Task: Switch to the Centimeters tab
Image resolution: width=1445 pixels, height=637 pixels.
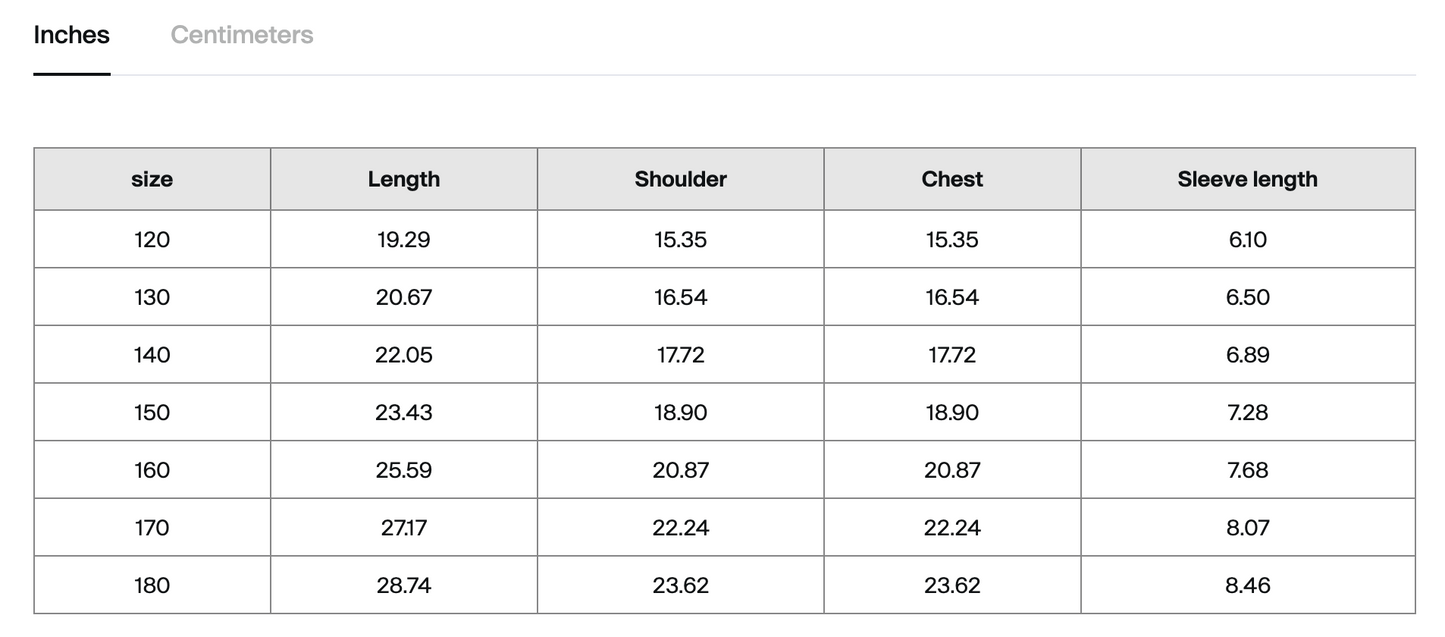Action: coord(242,35)
